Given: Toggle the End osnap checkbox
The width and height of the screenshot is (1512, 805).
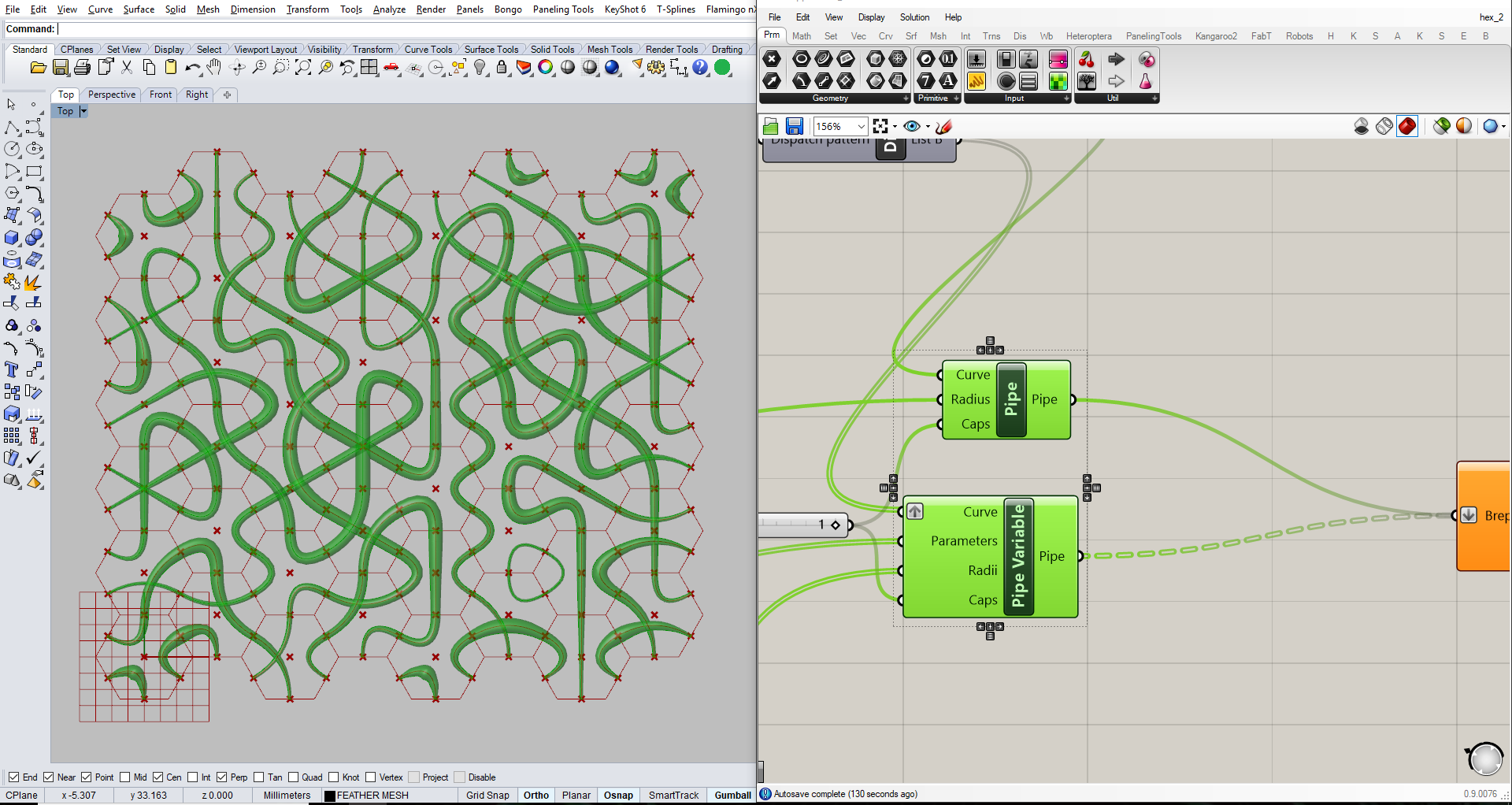Looking at the screenshot, I should pyautogui.click(x=13, y=777).
